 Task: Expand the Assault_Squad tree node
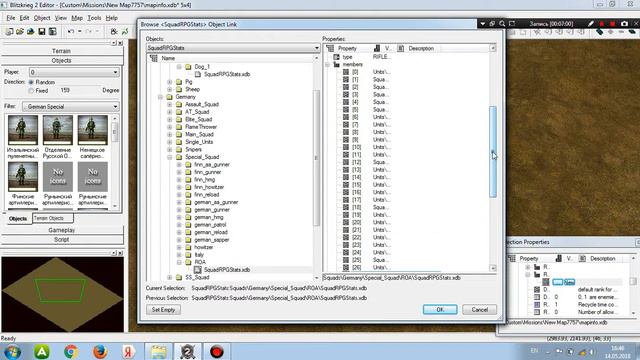tap(170, 104)
